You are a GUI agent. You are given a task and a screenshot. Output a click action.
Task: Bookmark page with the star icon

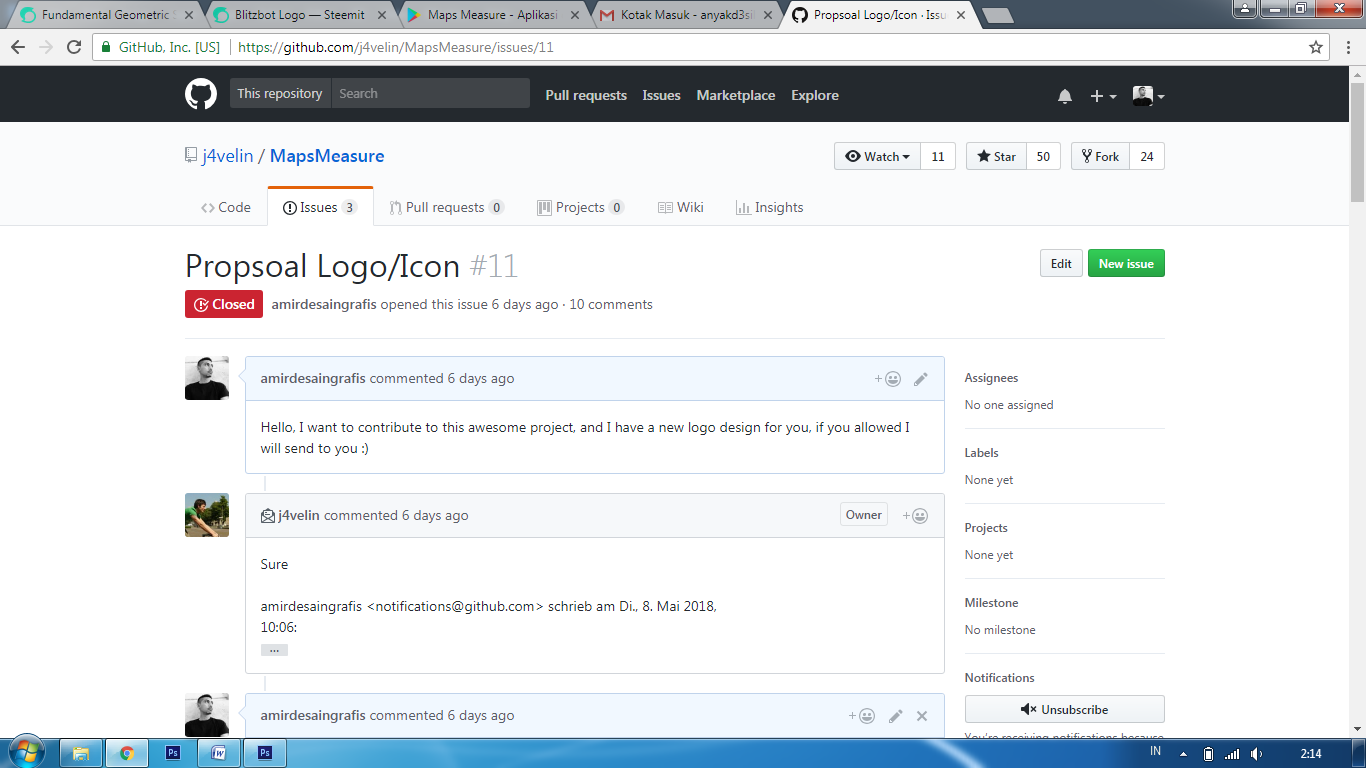click(x=1316, y=47)
